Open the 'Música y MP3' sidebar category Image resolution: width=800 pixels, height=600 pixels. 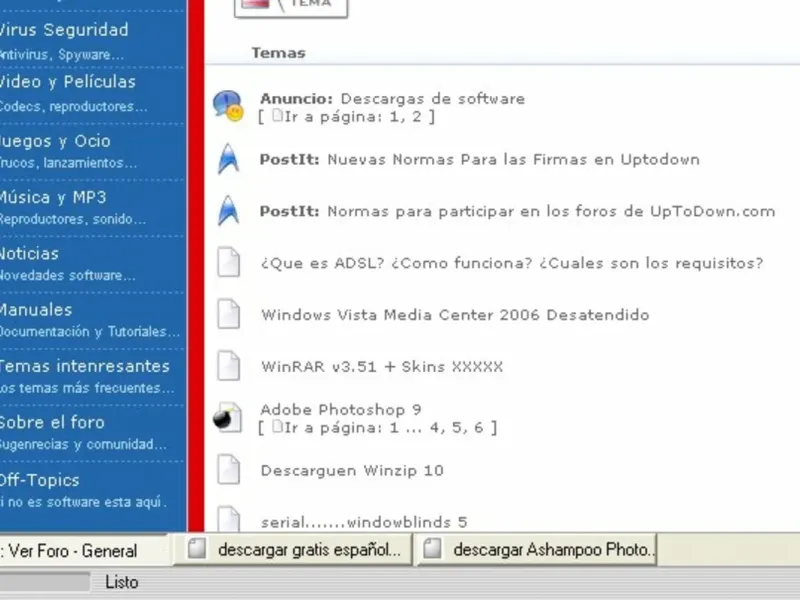pos(53,197)
